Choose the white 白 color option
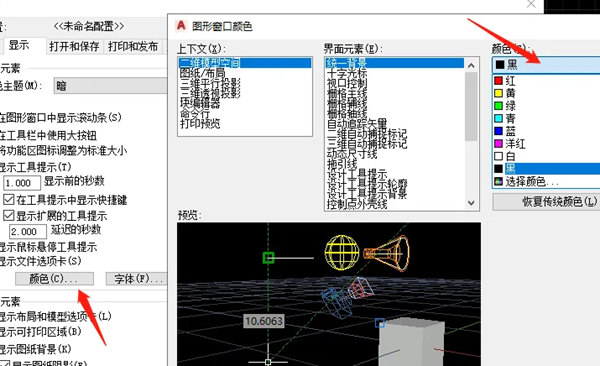Screen dimensions: 600x366 pyautogui.click(x=546, y=156)
